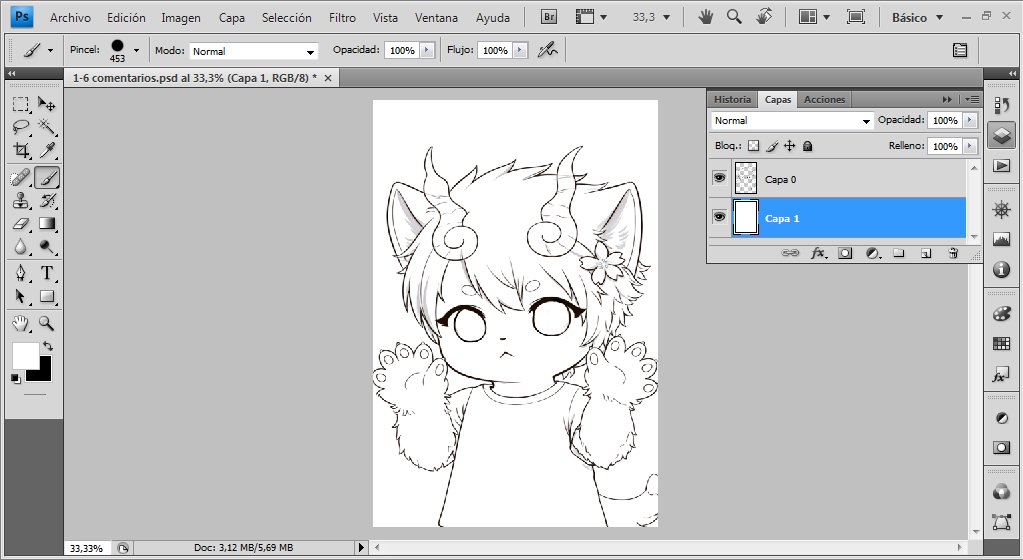Screen dimensions: 1023x560
Task: Click the background color swatch
Action: [43, 374]
